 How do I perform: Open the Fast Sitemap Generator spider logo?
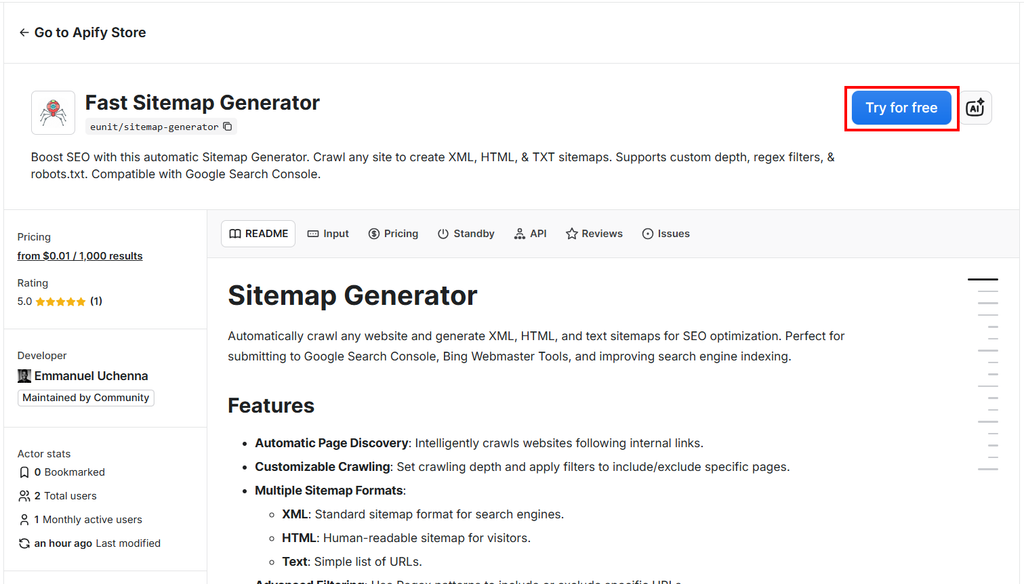(53, 112)
